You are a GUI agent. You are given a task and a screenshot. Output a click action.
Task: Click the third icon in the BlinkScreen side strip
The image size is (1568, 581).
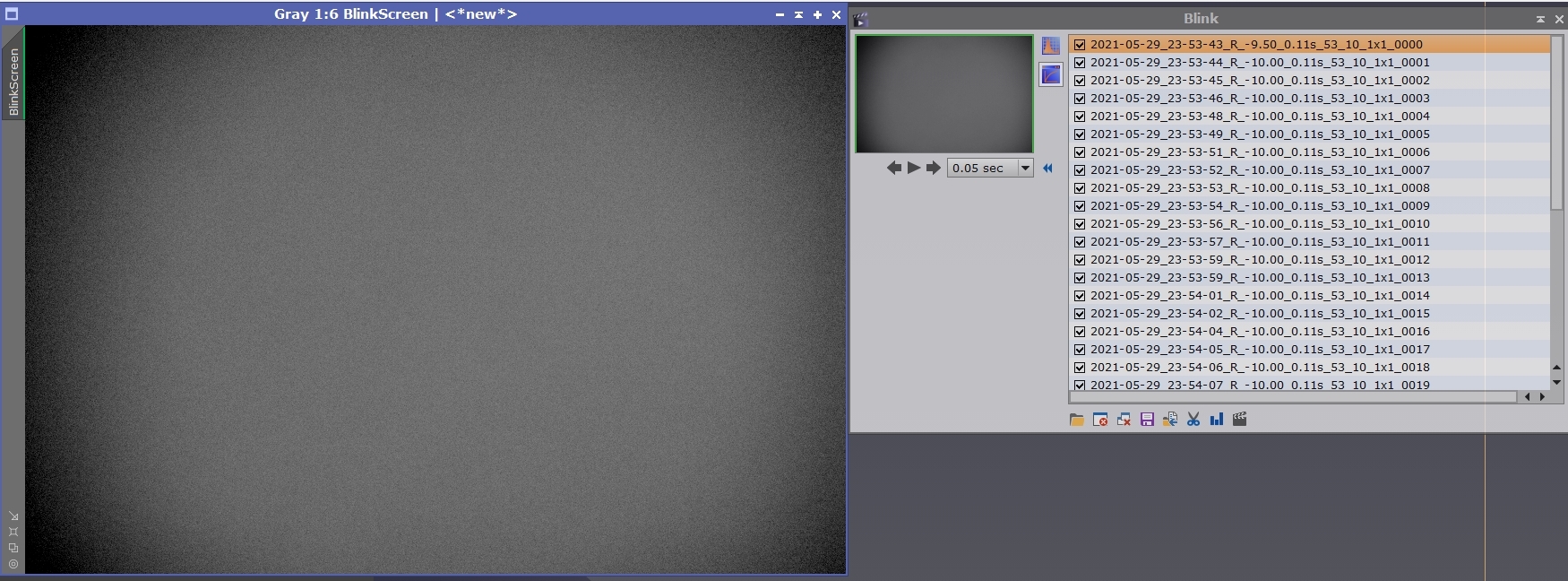click(13, 548)
